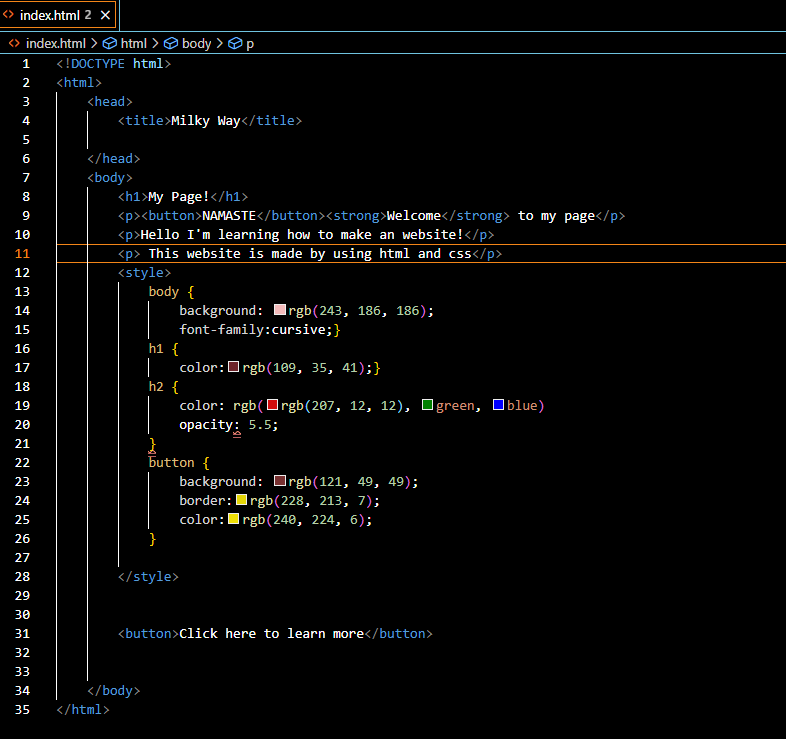Open the index.html breadcrumb file dropdown
Screen dimensions: 786x739
coord(55,43)
